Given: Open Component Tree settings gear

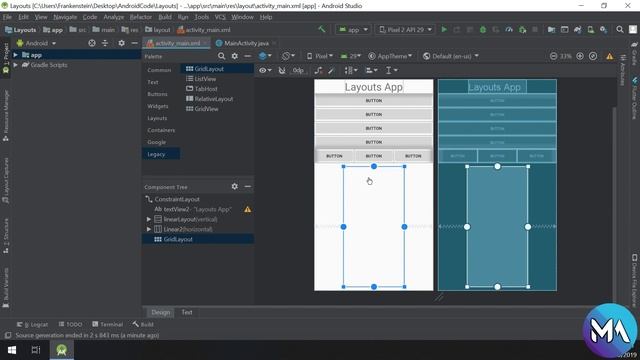Looking at the screenshot, I should 234,186.
